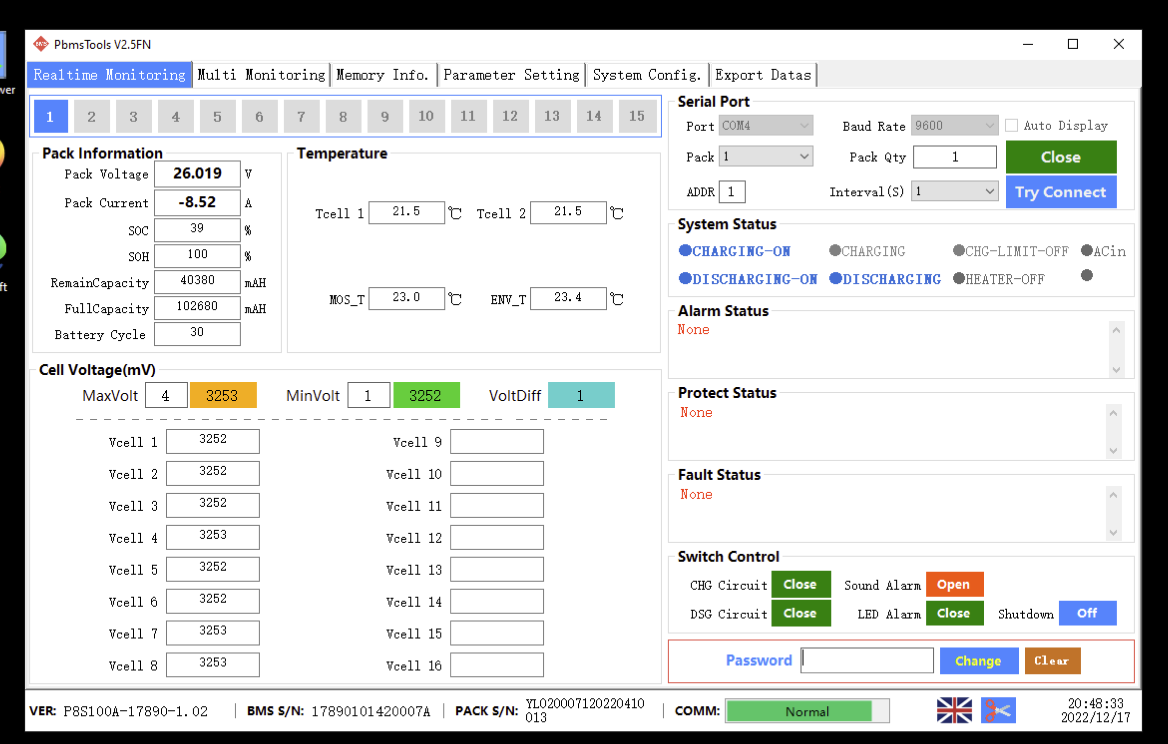Viewport: 1168px width, 744px height.
Task: Open the Export Datas tab
Action: [x=763, y=74]
